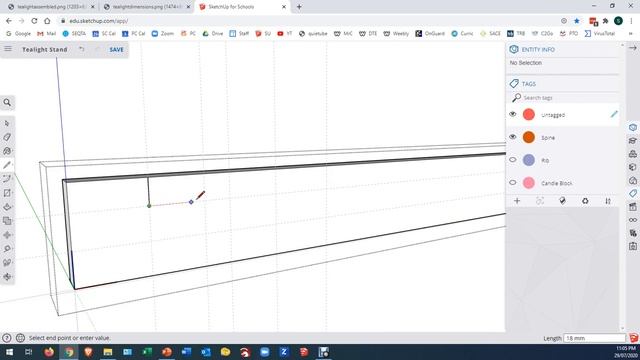Viewport: 640px width, 360px height.
Task: Click the Tealight Stand model title
Action: point(44,49)
